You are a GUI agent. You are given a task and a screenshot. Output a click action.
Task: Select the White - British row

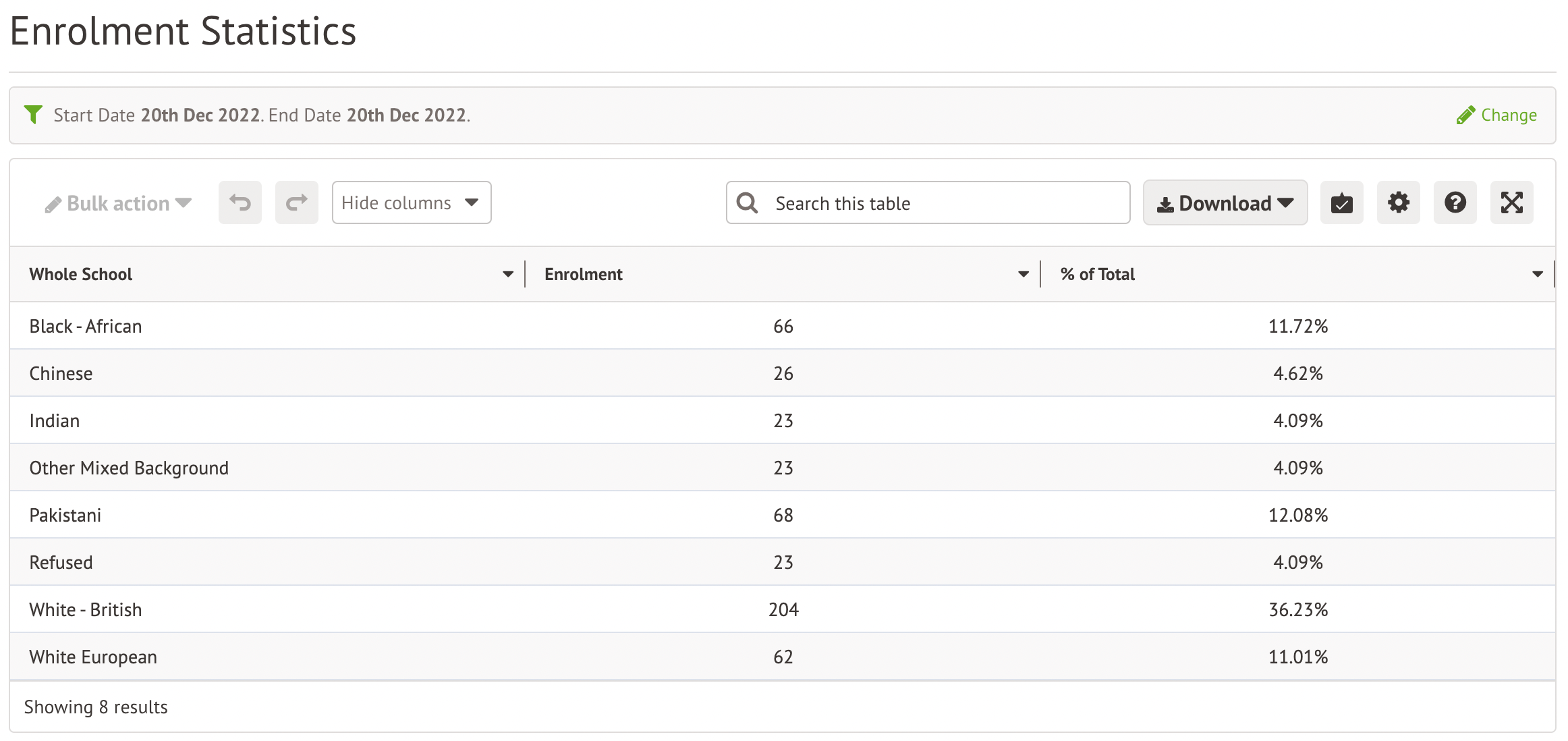point(86,609)
